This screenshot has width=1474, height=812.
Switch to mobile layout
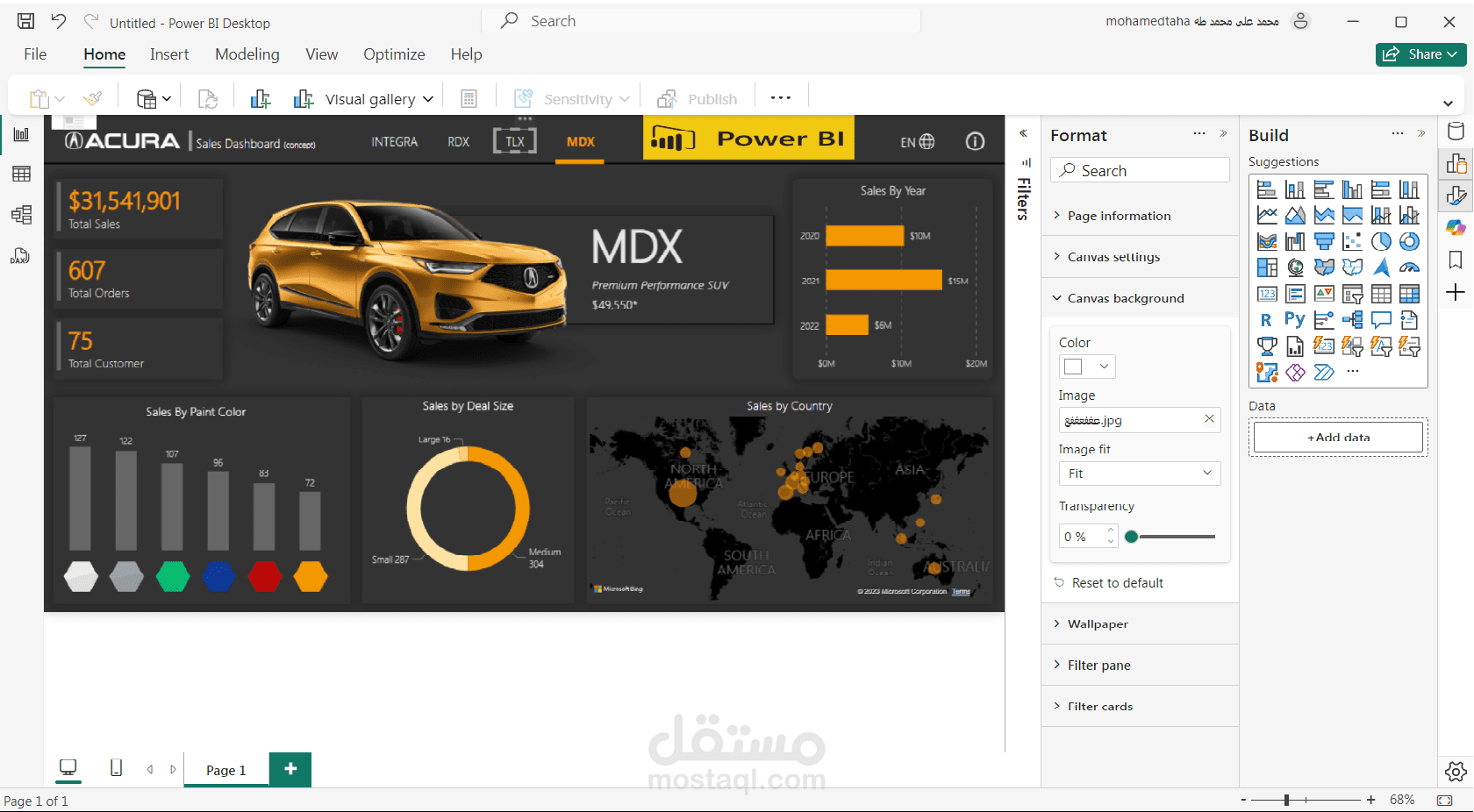[x=116, y=768]
